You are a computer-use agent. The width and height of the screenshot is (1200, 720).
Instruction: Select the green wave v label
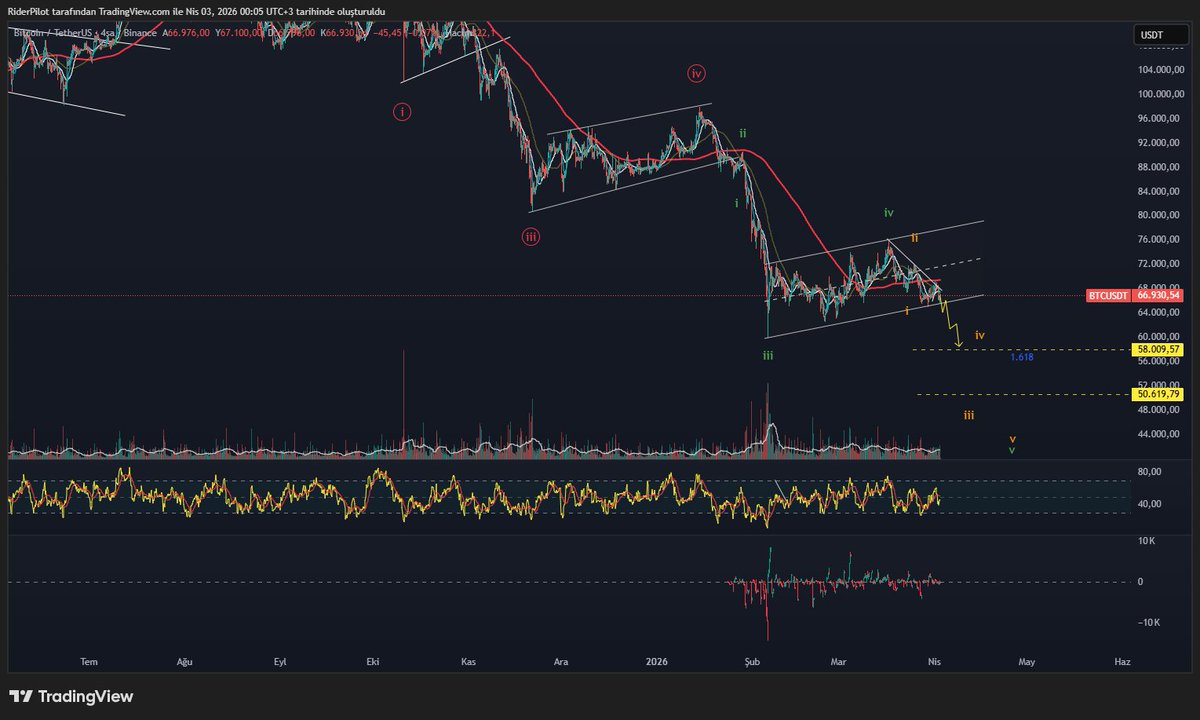coord(1012,450)
